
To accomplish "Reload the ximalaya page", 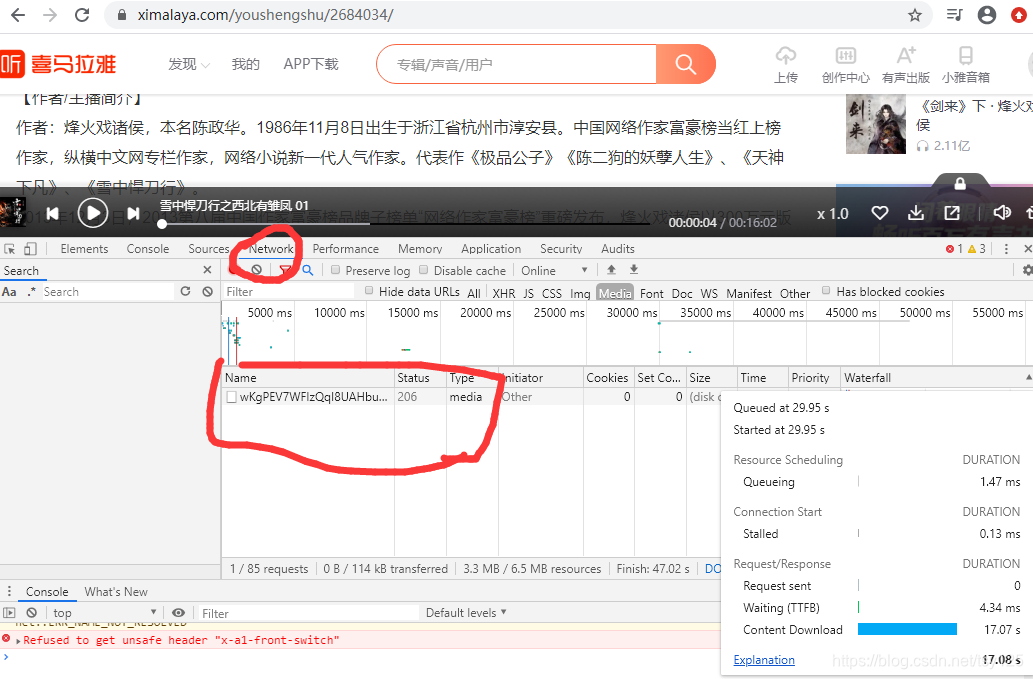I will click(82, 14).
